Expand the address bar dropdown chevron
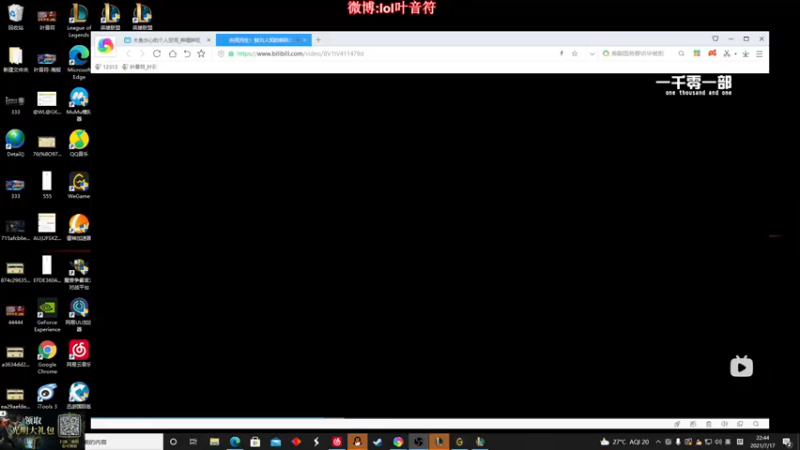The image size is (800, 450). pyautogui.click(x=592, y=54)
